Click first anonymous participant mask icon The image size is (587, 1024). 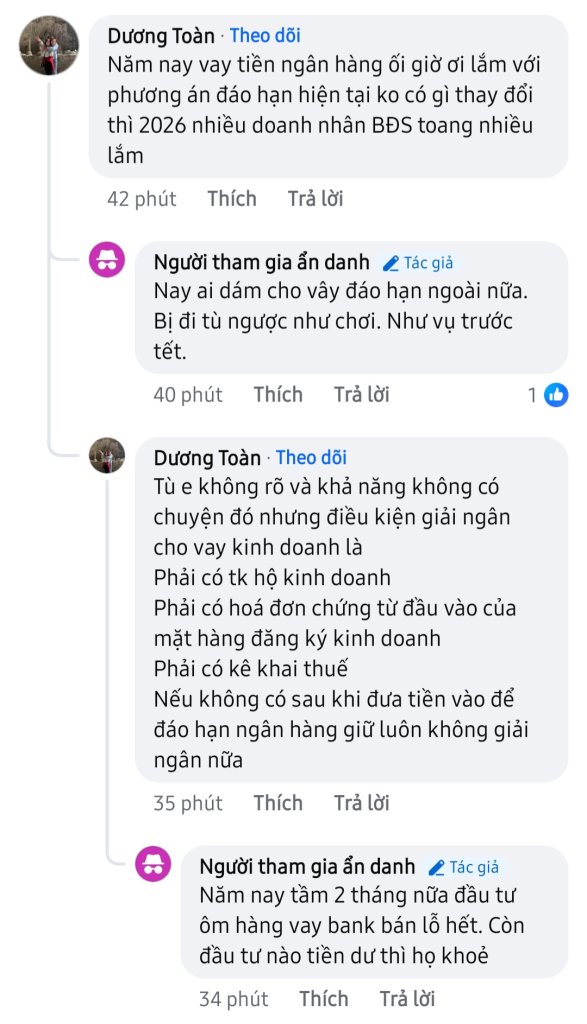(x=107, y=259)
